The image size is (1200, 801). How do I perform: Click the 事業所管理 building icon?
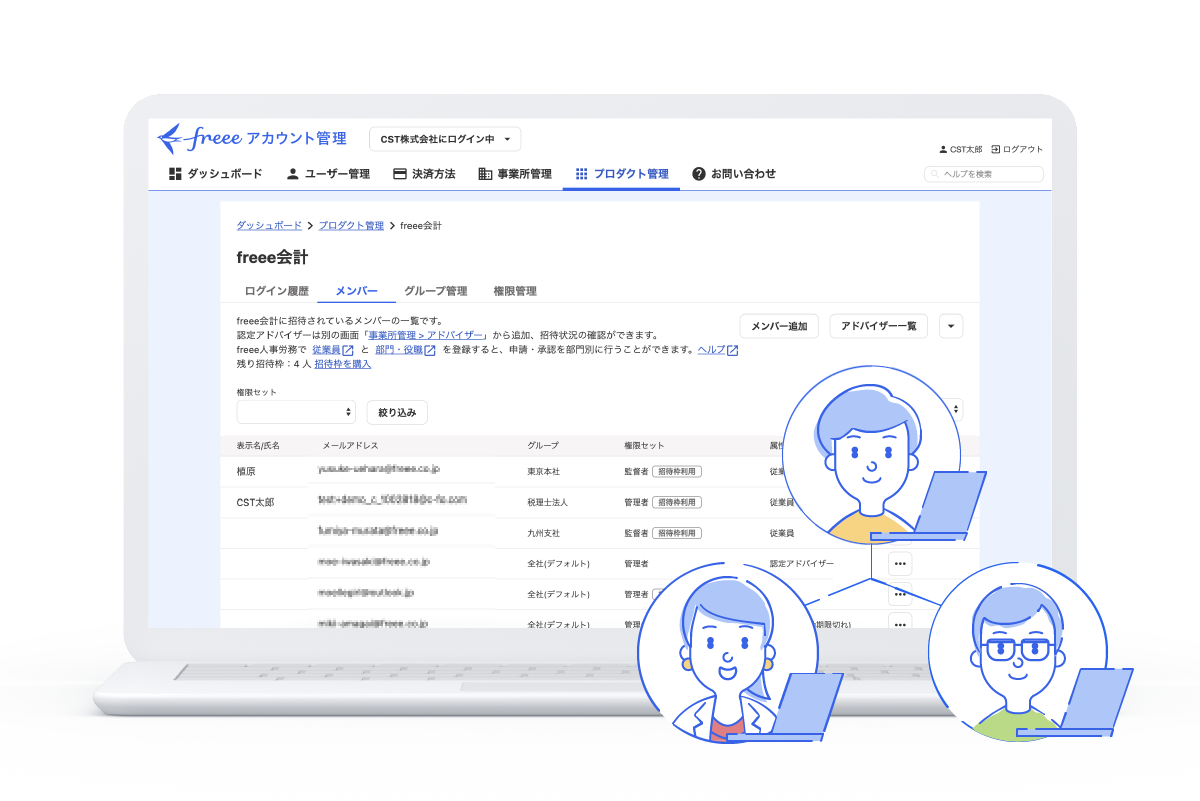tap(485, 174)
